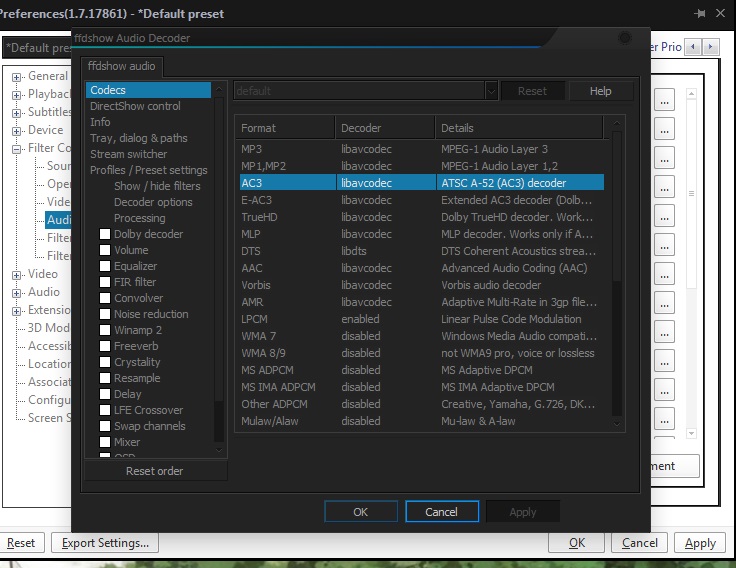Viewport: 736px width, 568px height.
Task: Select Codecs in the ffdshow page list
Action: [148, 90]
